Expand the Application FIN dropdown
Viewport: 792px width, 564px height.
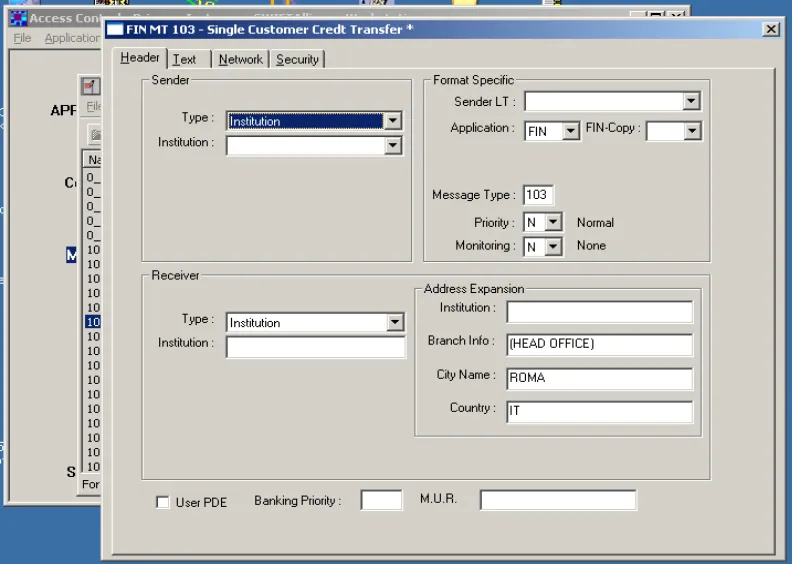pos(571,131)
